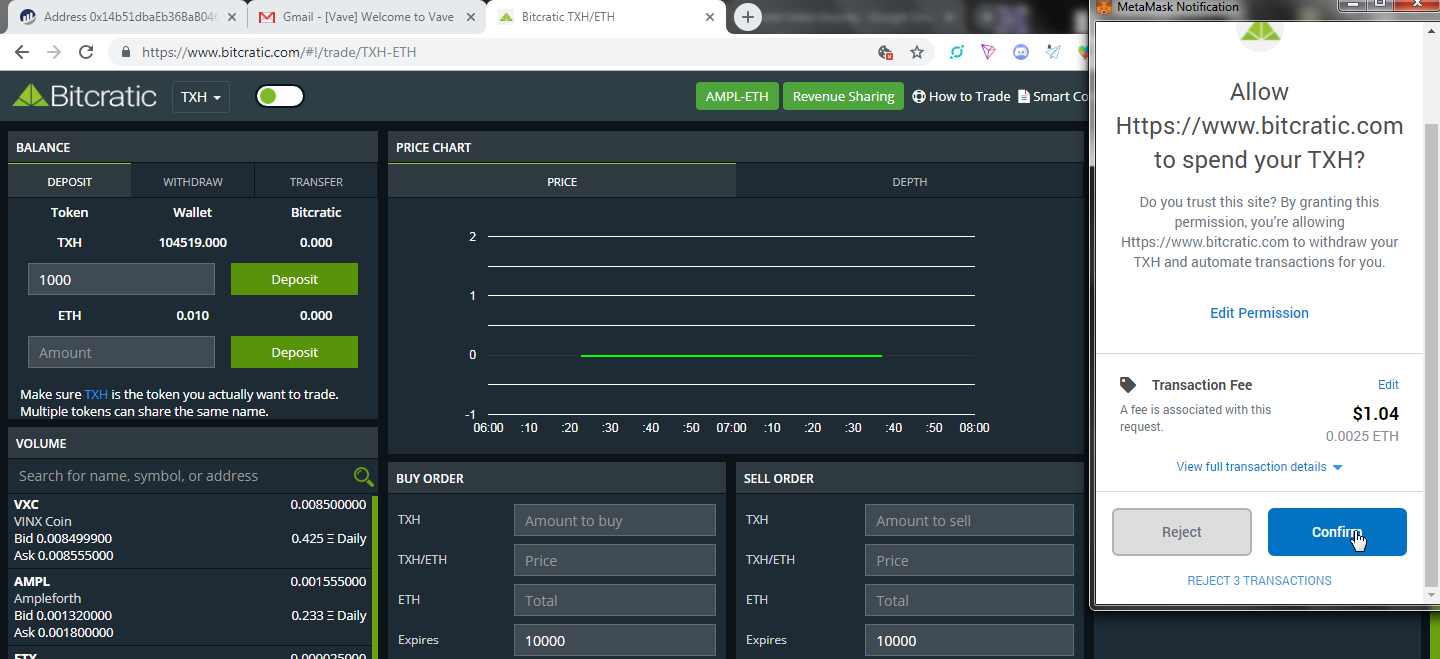
Task: Focus the TXH deposit amount field
Action: 121,279
